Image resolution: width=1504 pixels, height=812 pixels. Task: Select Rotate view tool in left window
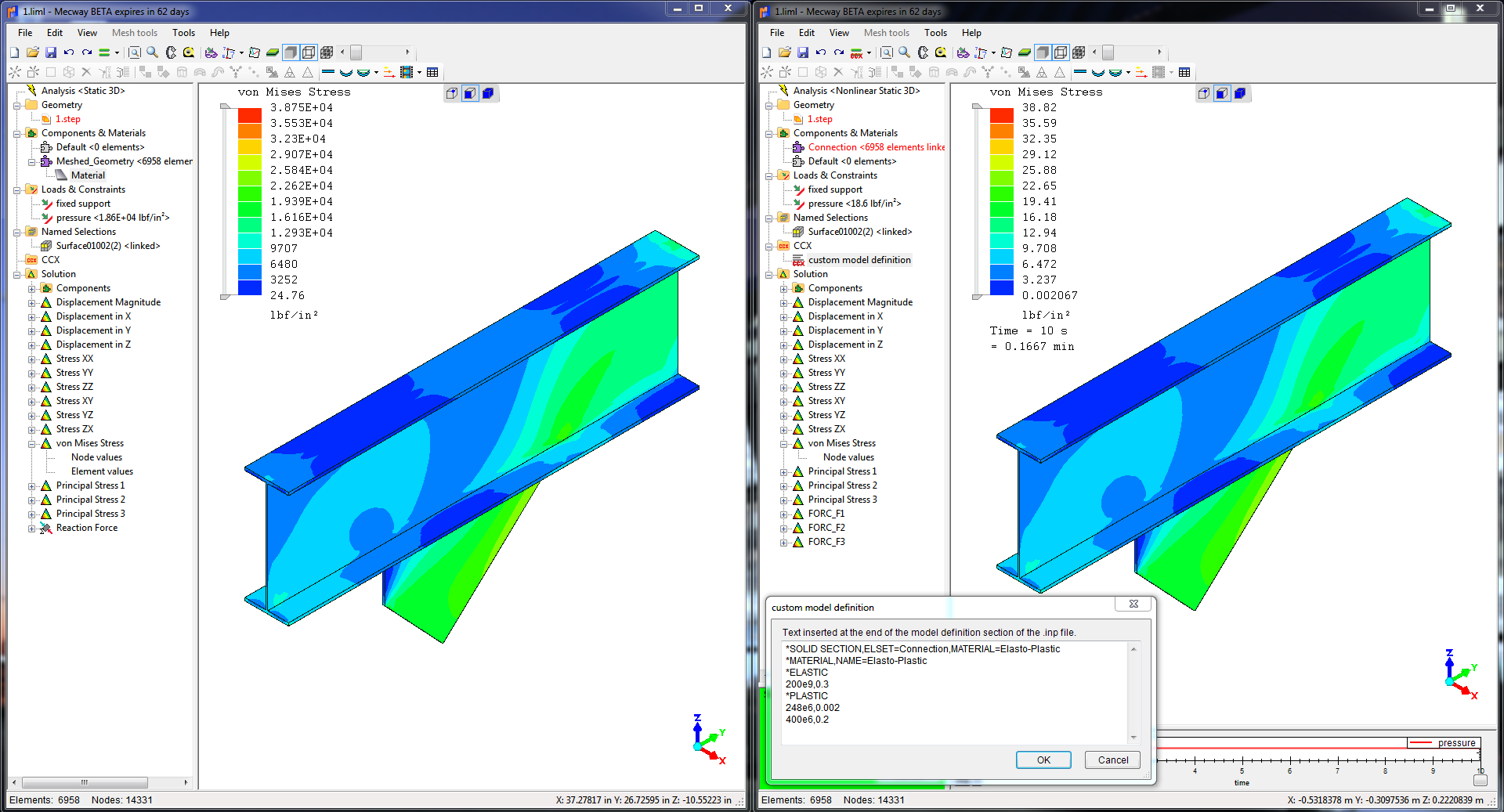(x=171, y=52)
